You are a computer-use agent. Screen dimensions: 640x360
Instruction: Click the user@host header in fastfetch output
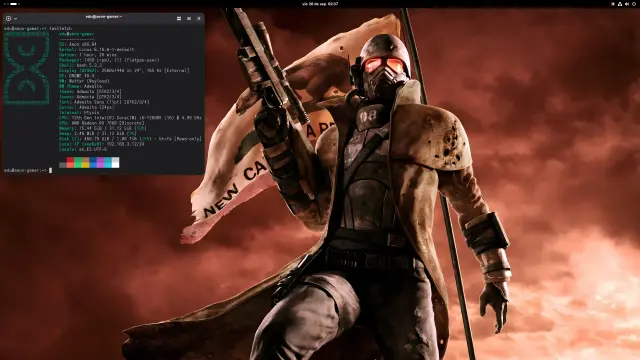coord(76,34)
